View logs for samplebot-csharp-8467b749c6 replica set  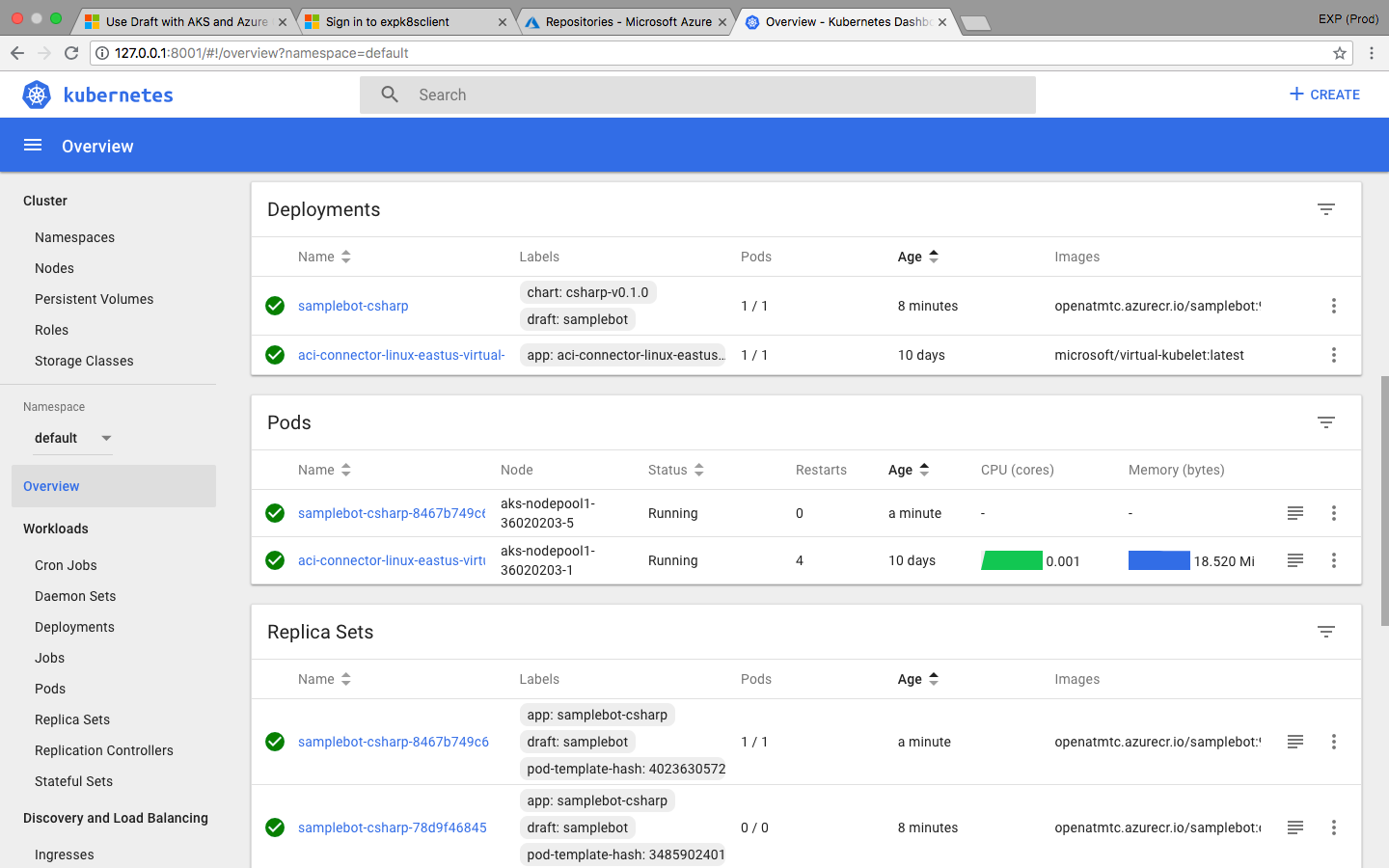click(x=1295, y=742)
